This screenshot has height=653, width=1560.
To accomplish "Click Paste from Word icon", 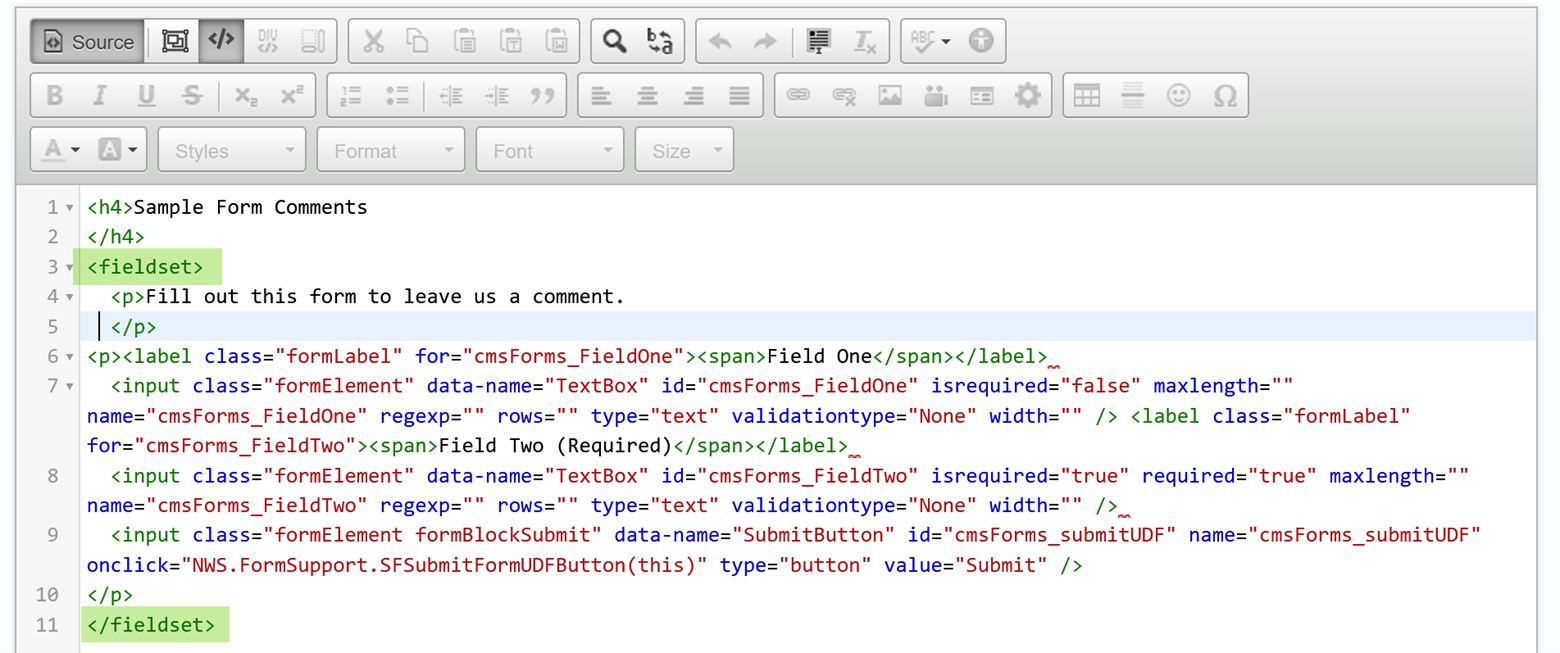I will pyautogui.click(x=556, y=42).
